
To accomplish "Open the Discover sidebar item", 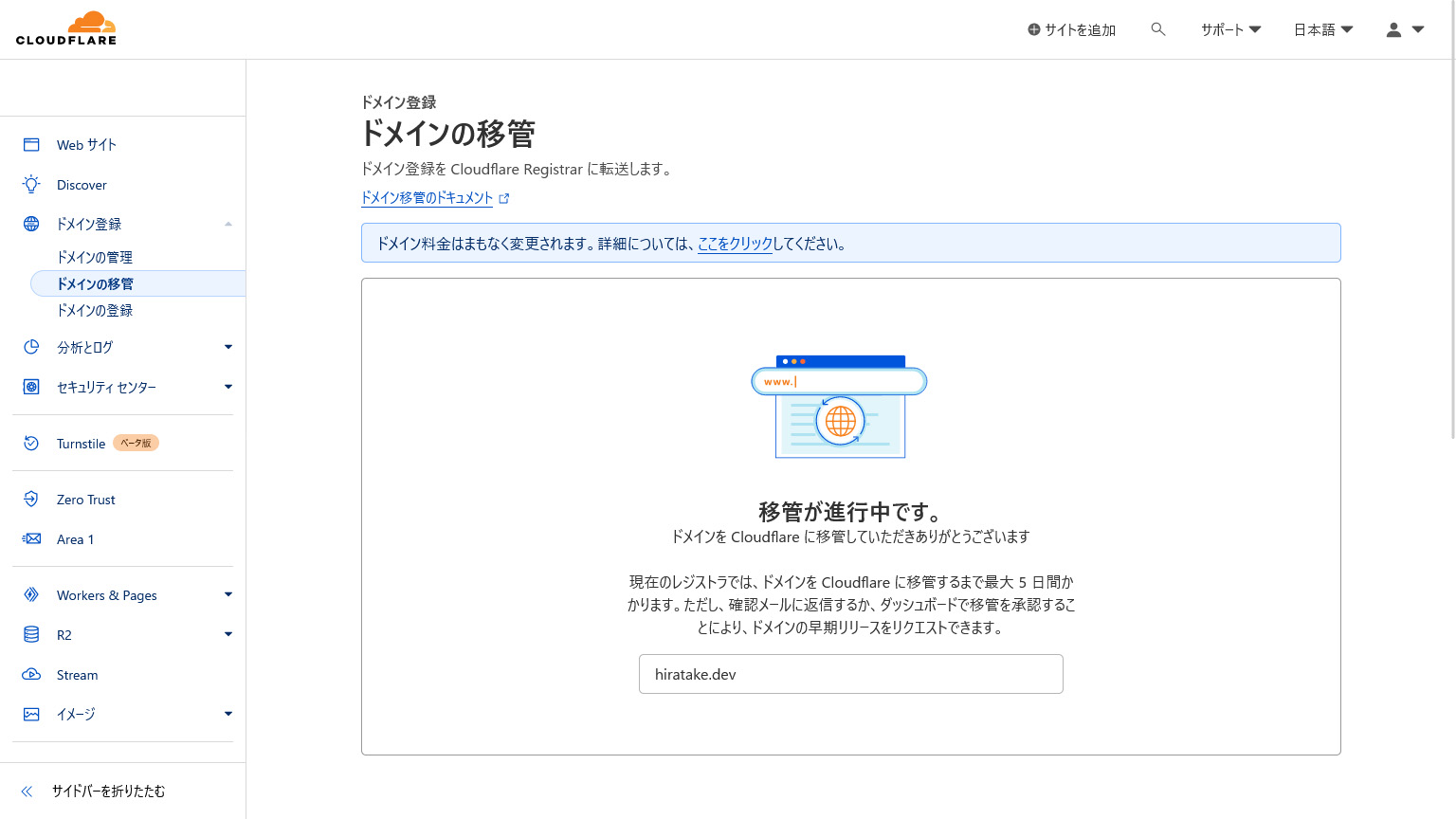I will coord(82,185).
